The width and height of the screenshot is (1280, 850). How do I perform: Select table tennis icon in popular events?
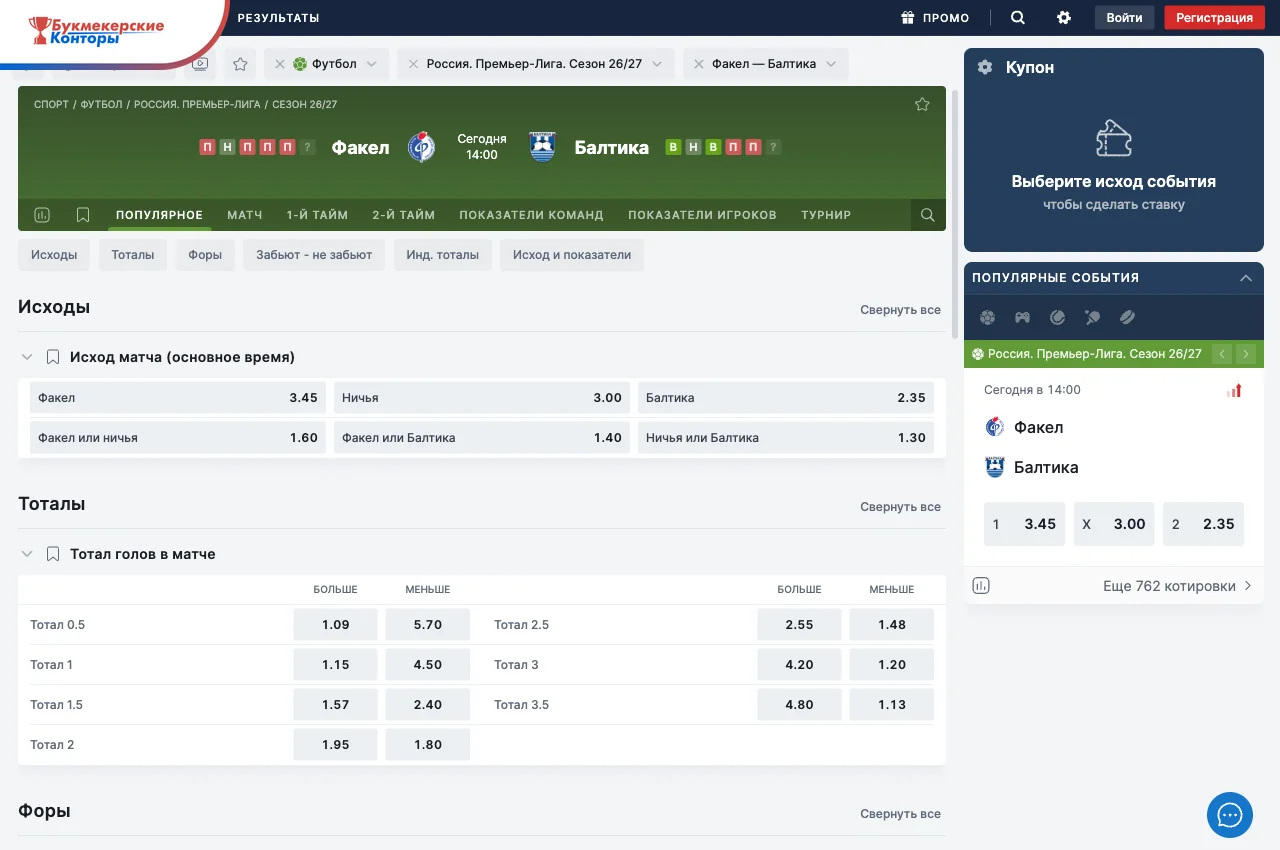coord(1092,318)
